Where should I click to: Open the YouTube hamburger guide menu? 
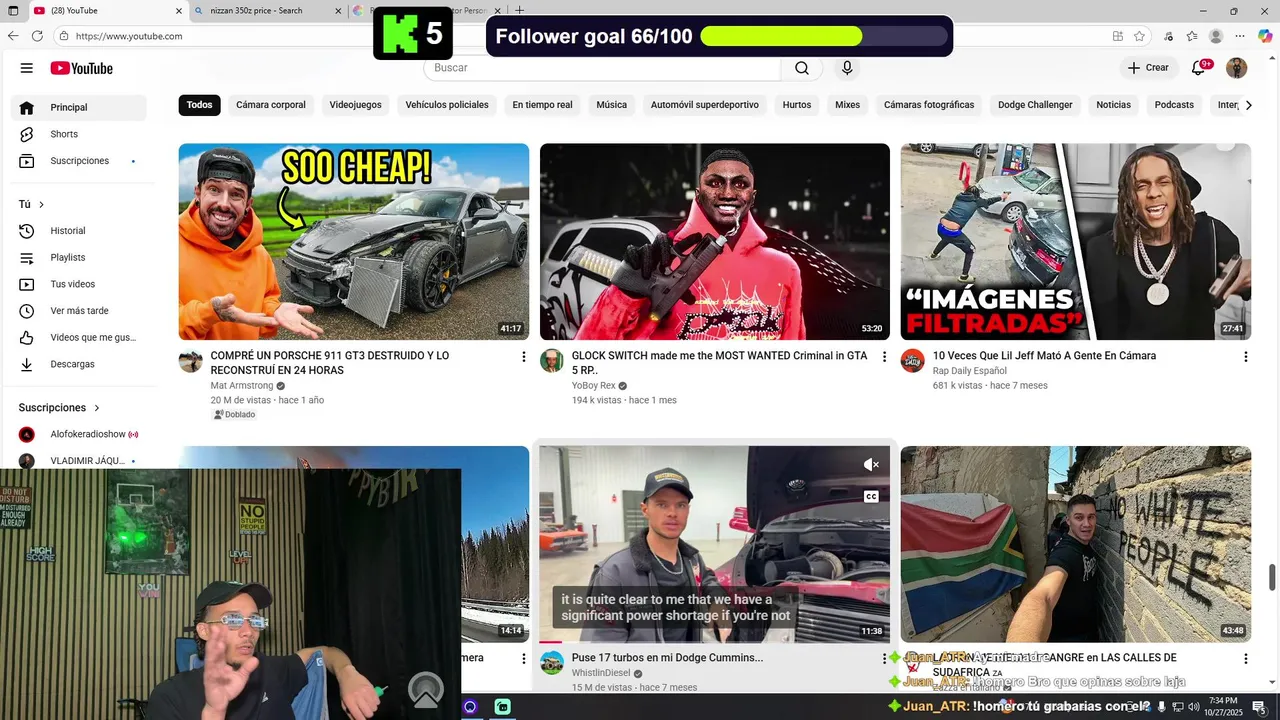point(26,68)
